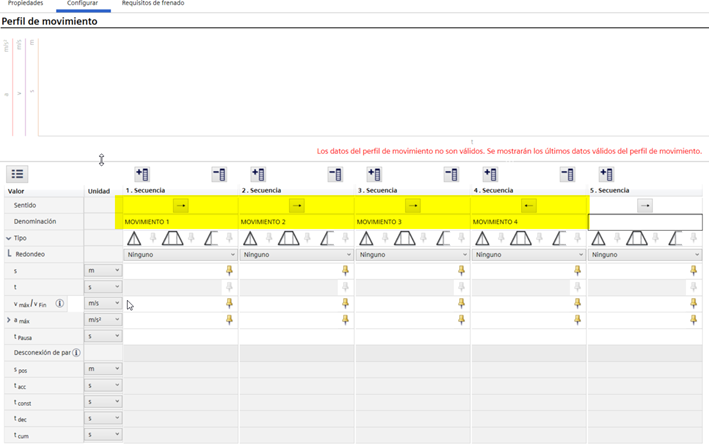Expand the a máx row
This screenshot has height=446, width=709.
[x=9, y=319]
